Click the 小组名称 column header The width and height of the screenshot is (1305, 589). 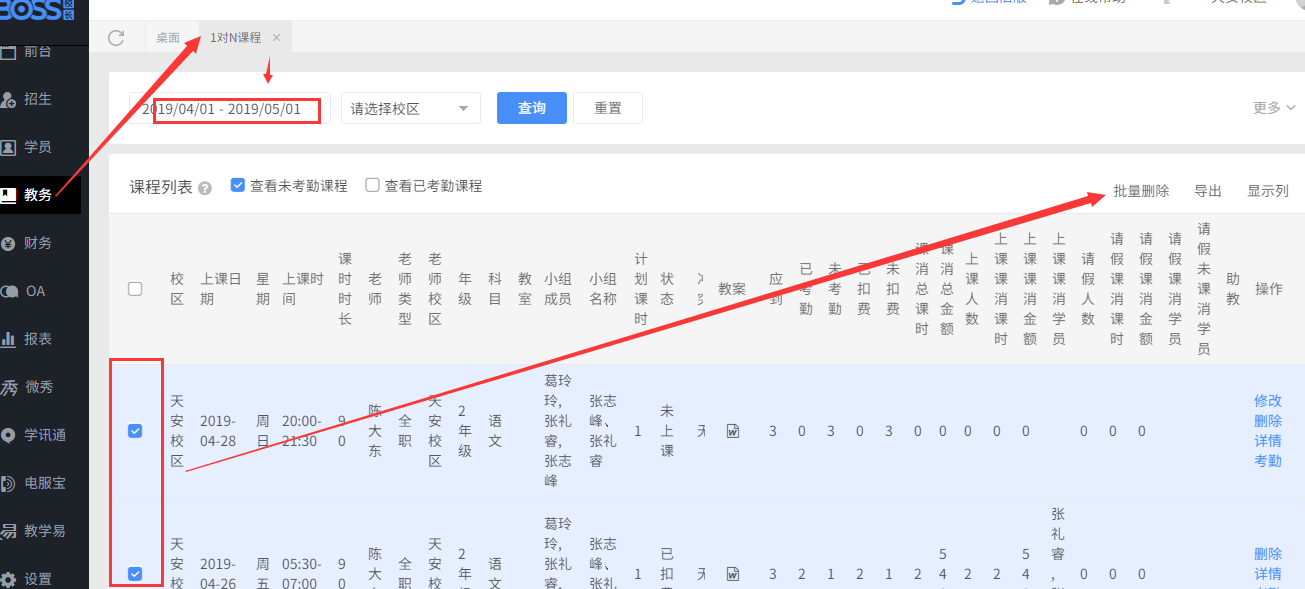click(603, 289)
